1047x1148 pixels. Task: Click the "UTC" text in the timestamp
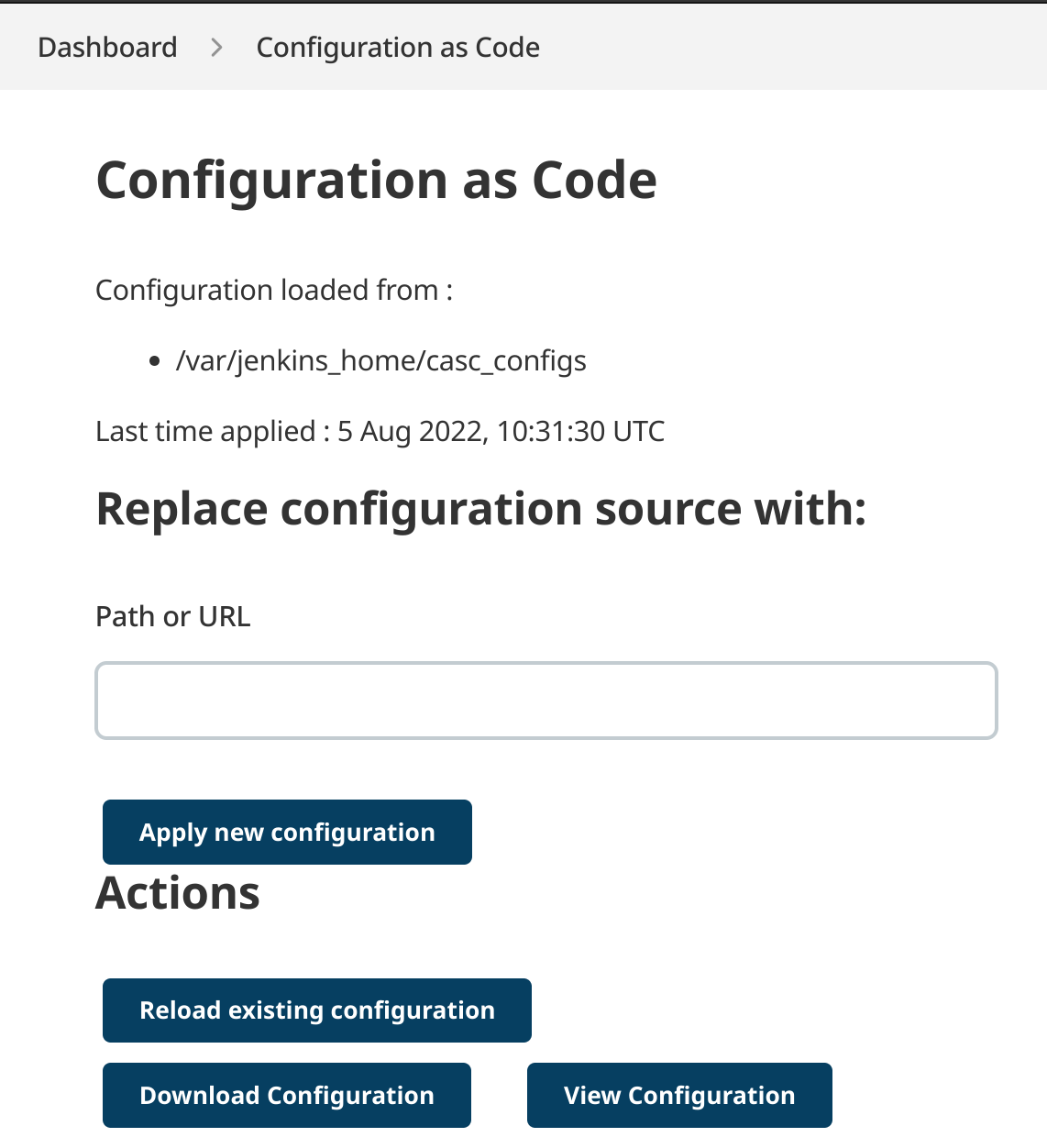click(x=639, y=431)
